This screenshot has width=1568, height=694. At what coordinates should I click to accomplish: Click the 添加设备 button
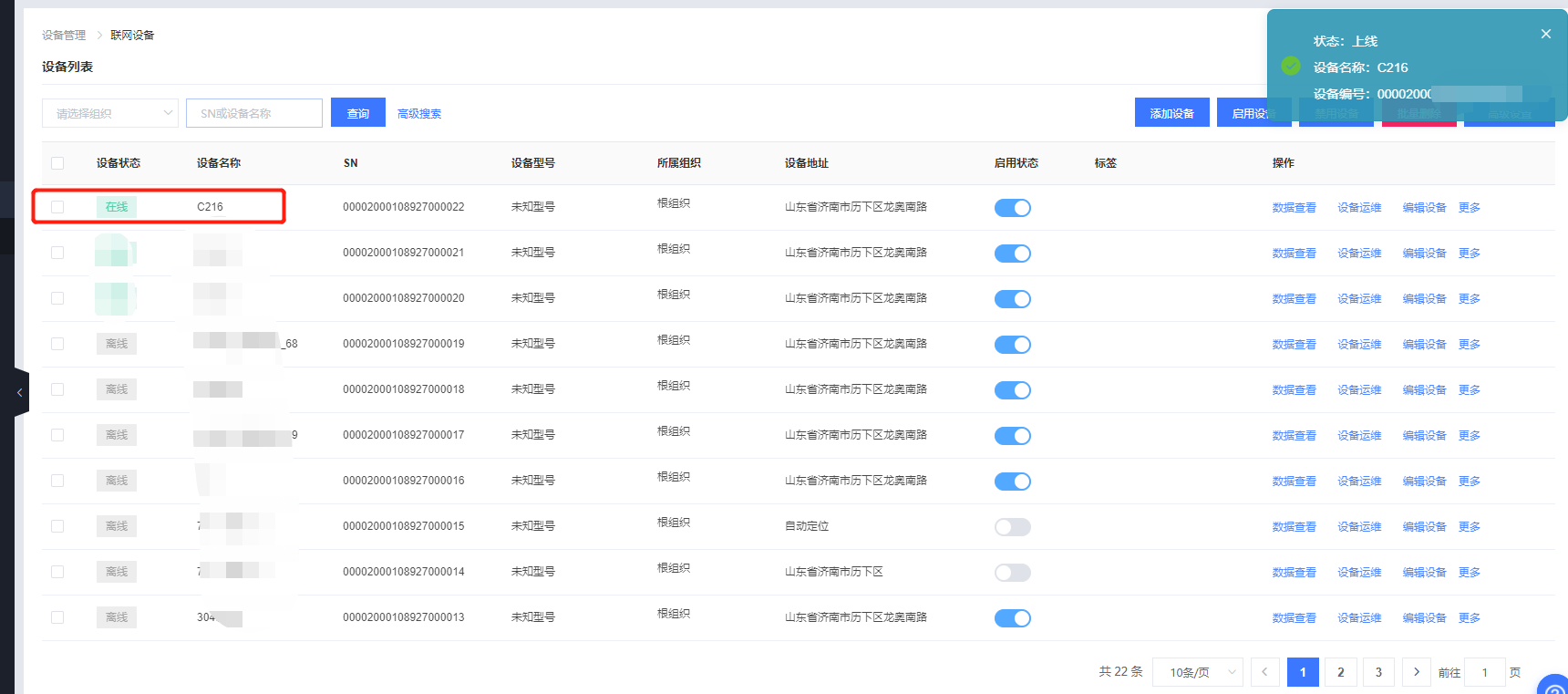coord(1171,113)
